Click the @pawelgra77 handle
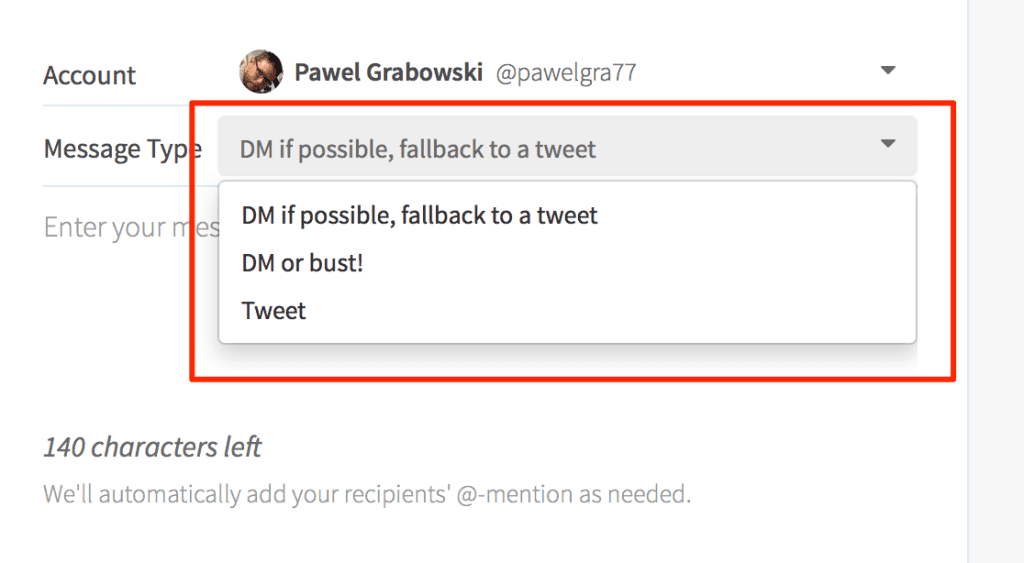The image size is (1024, 563). [x=566, y=72]
